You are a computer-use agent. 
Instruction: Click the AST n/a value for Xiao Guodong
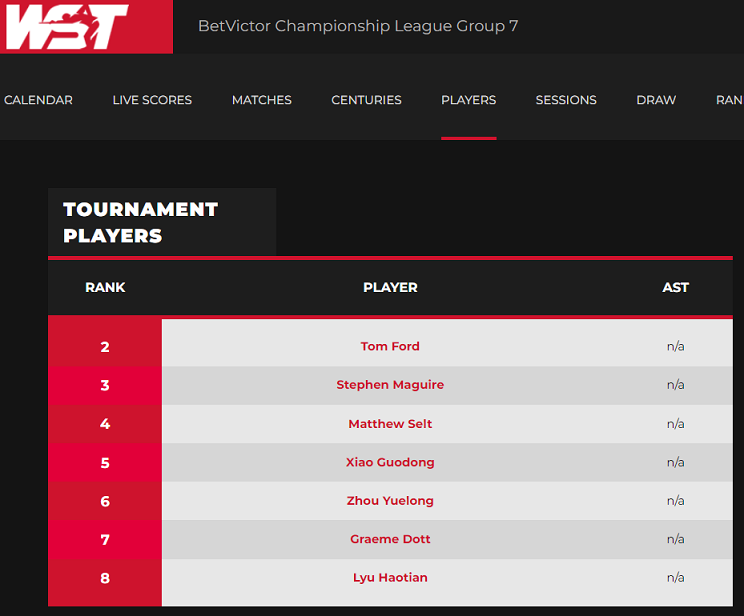point(676,462)
